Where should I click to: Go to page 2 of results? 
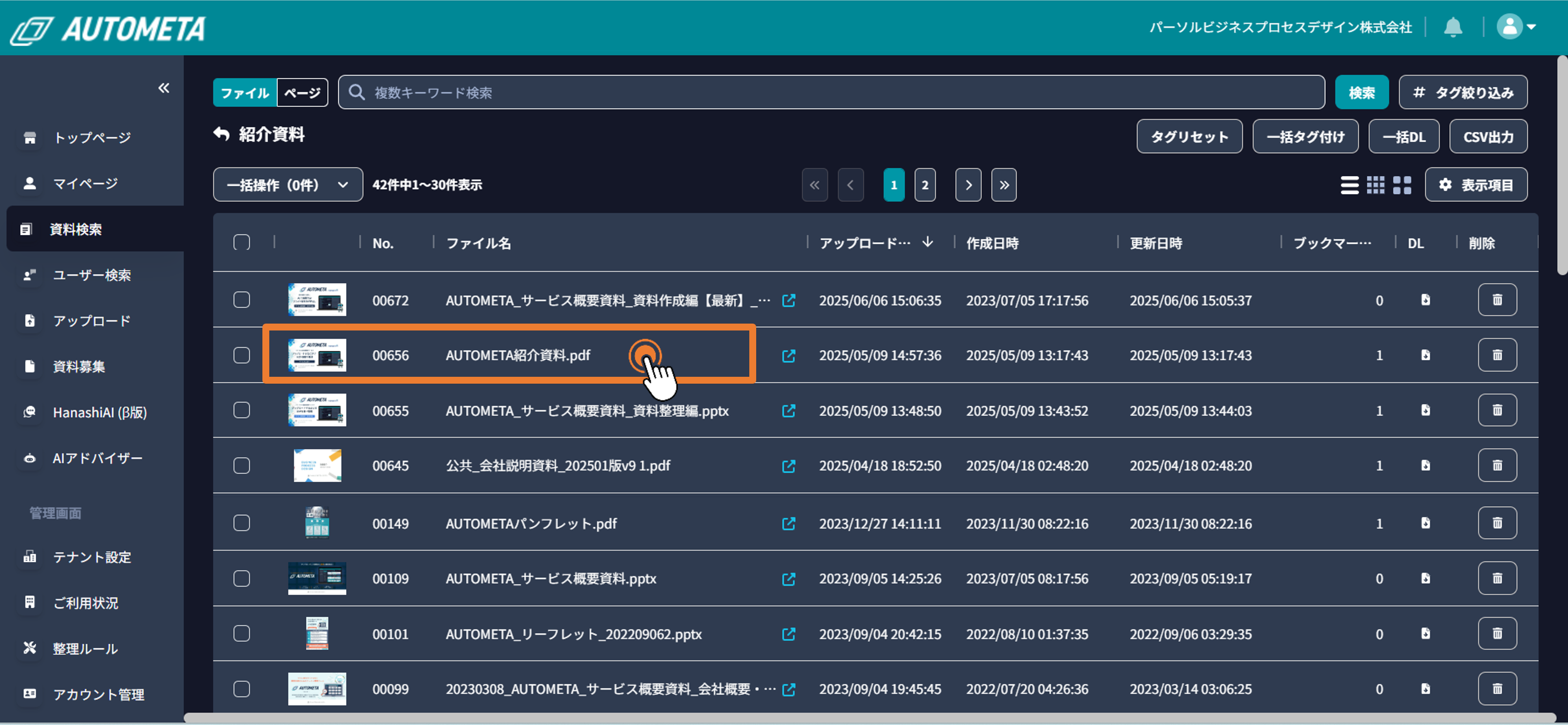click(925, 185)
